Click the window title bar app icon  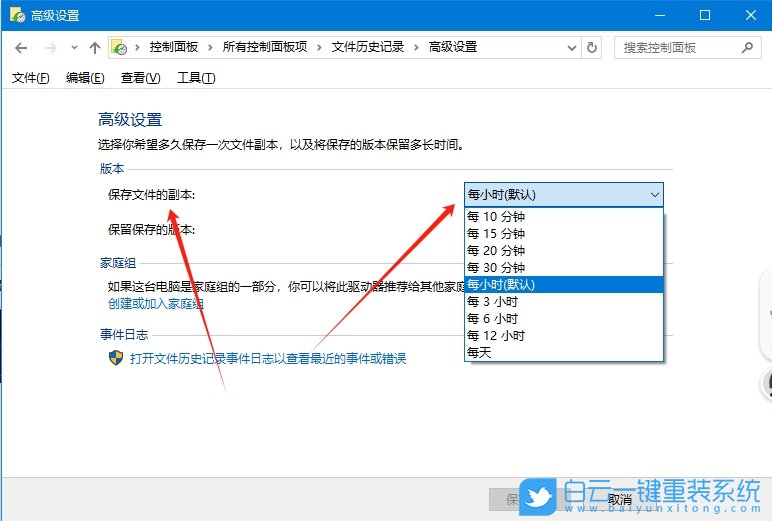click(x=17, y=15)
